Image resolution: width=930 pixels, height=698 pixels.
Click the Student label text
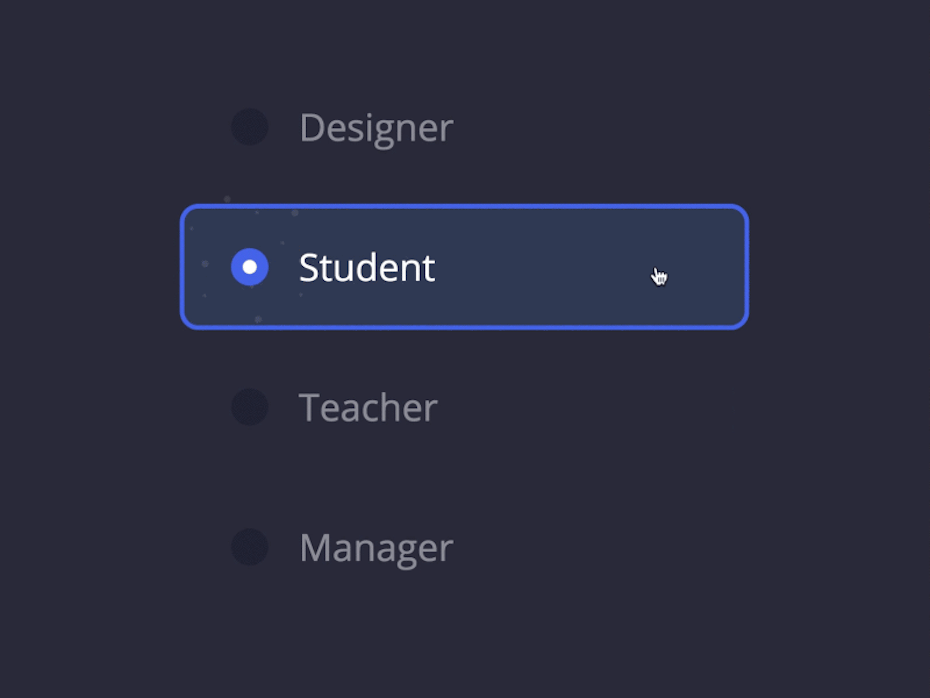[367, 268]
